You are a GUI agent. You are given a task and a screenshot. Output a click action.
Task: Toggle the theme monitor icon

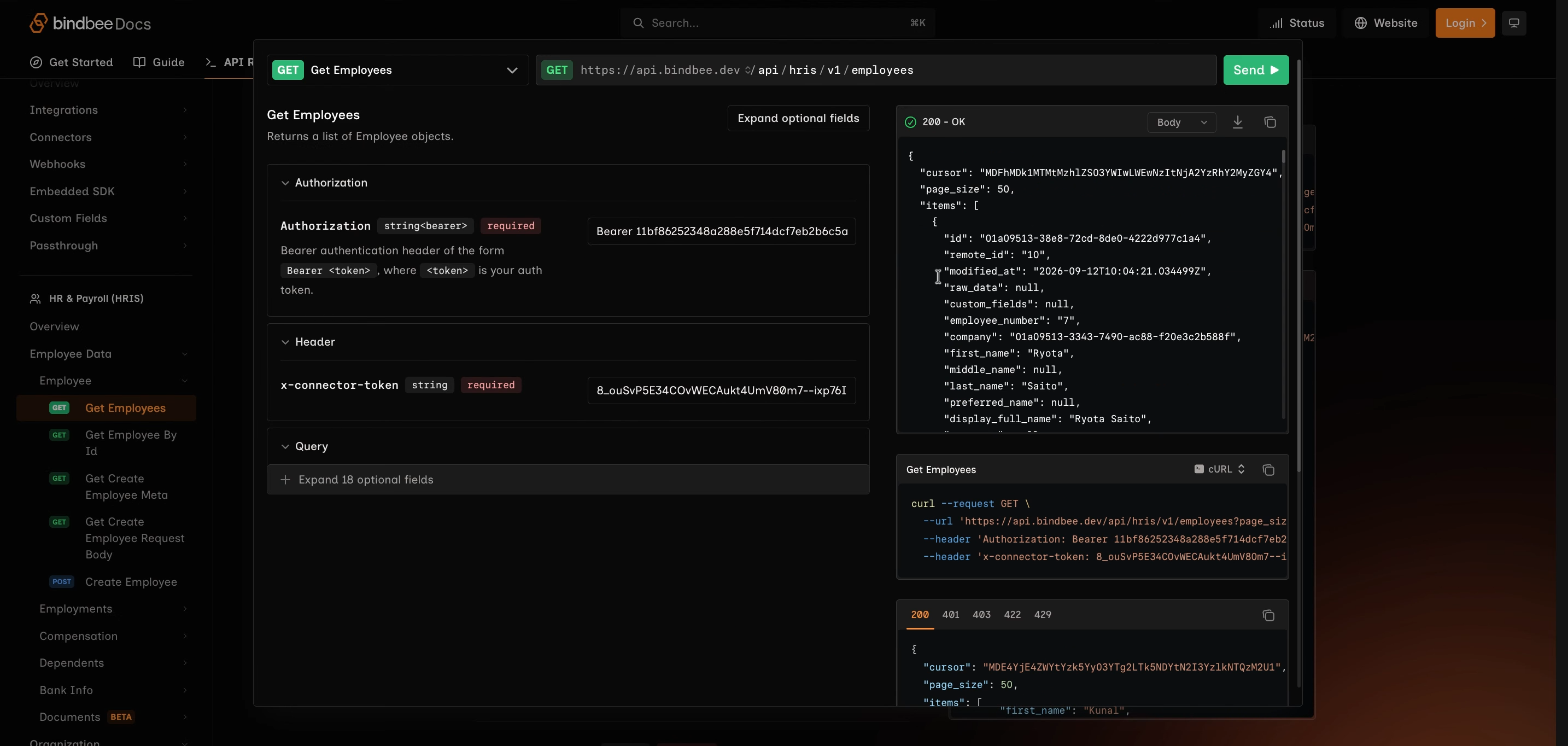coord(1513,23)
